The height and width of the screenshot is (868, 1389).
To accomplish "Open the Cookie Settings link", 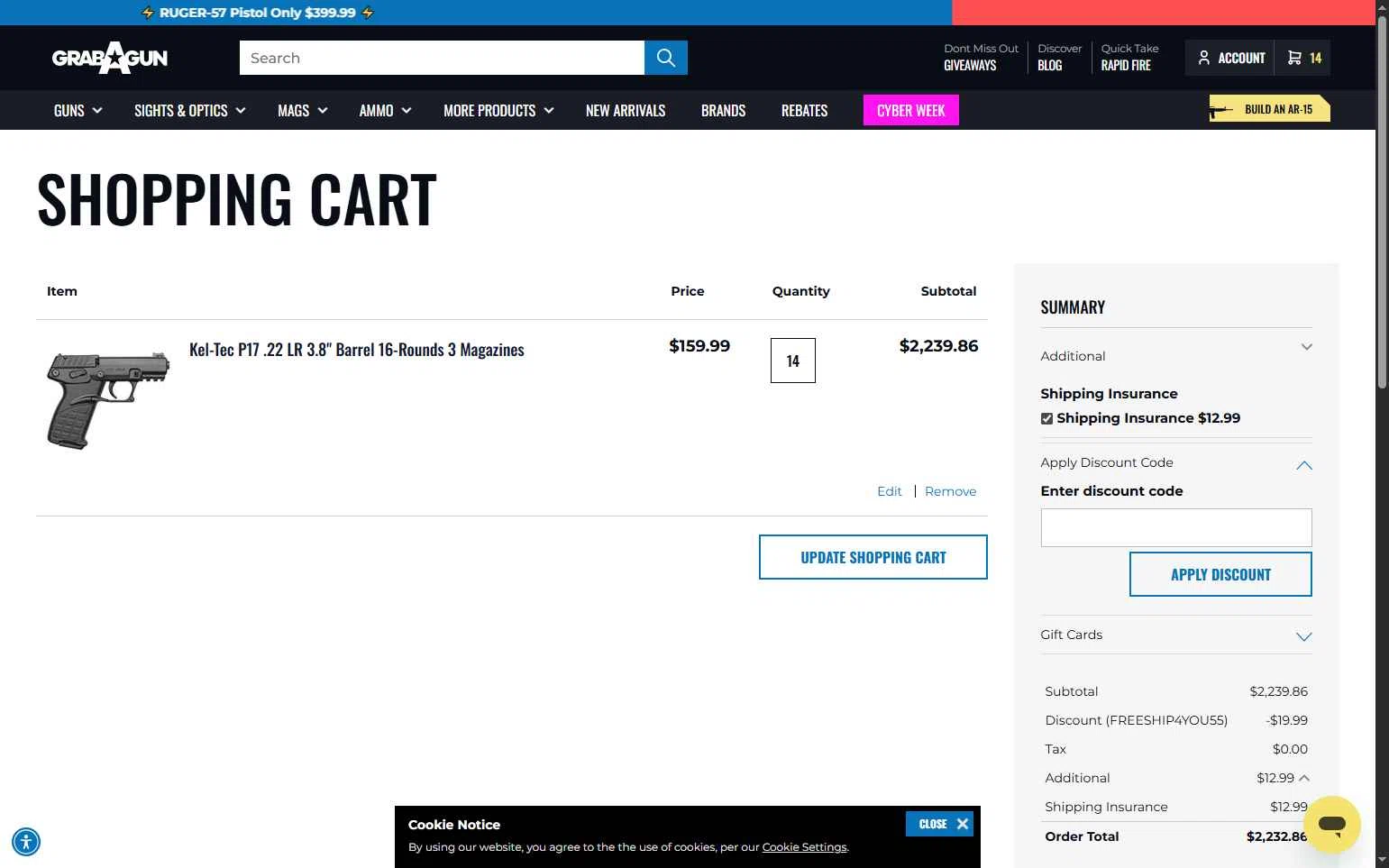I will [804, 847].
